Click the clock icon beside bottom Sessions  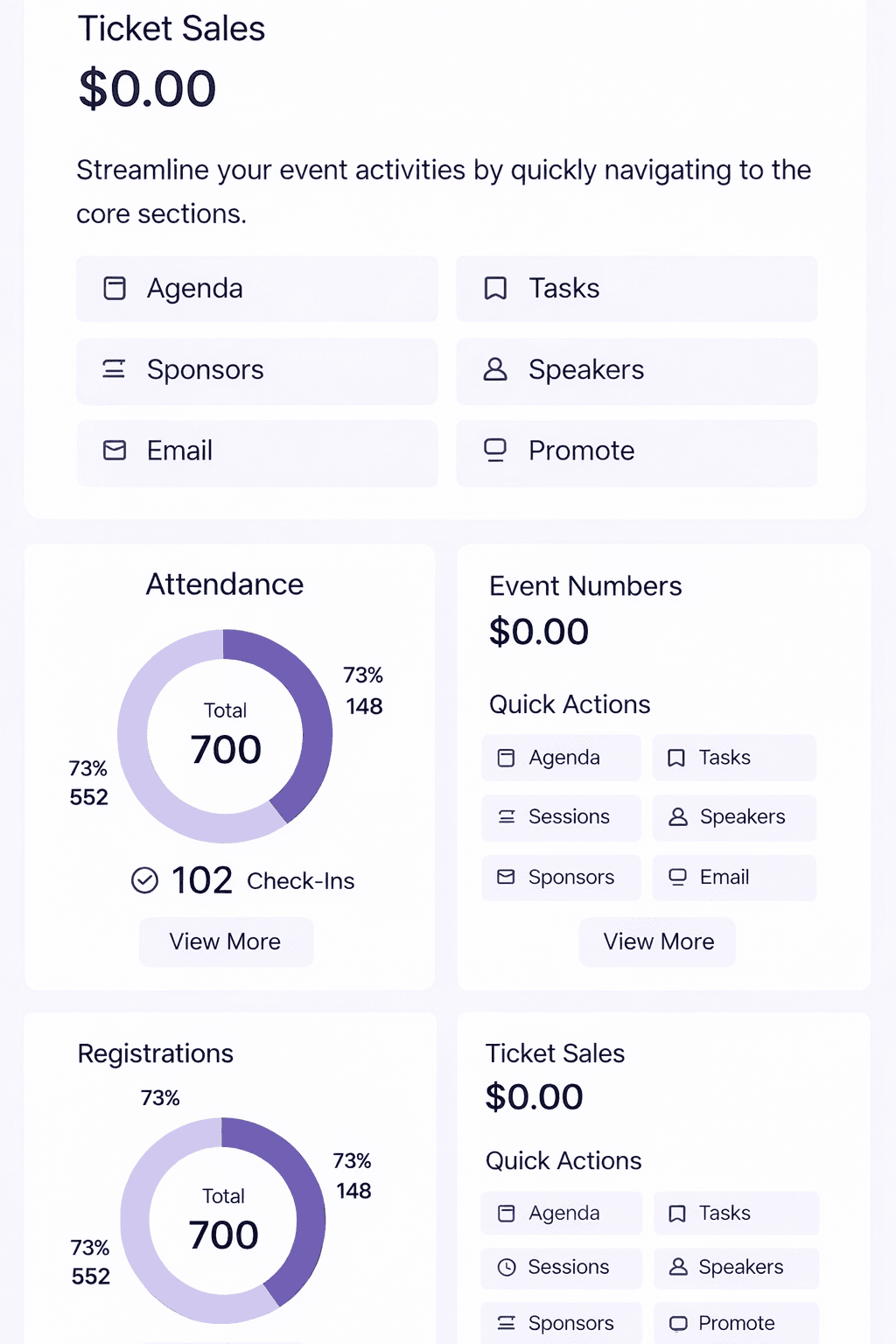[x=507, y=1267]
